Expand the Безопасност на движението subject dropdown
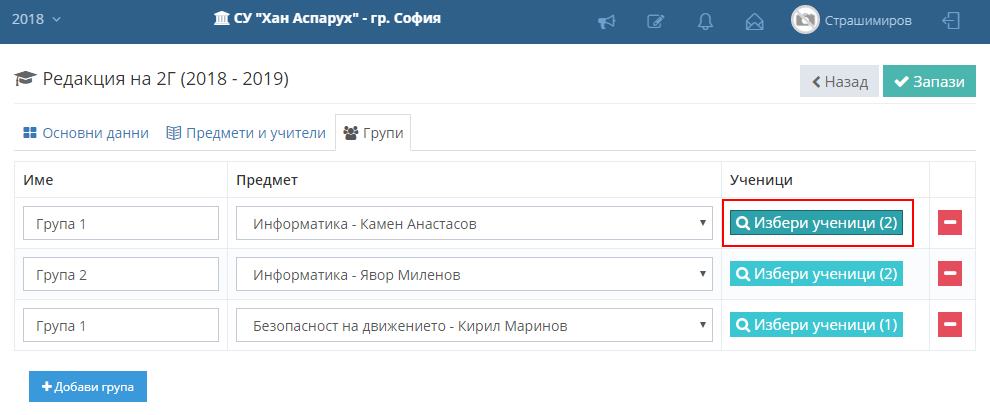The image size is (990, 415). pyautogui.click(x=474, y=325)
